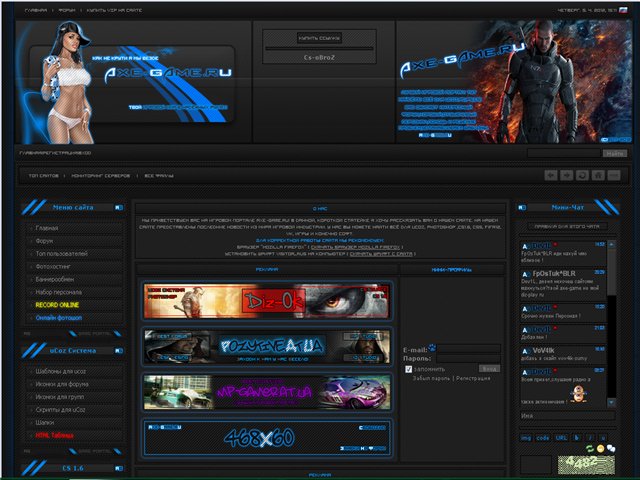Open Купить VIP на сайте menu item
This screenshot has width=640, height=480.
point(114,10)
